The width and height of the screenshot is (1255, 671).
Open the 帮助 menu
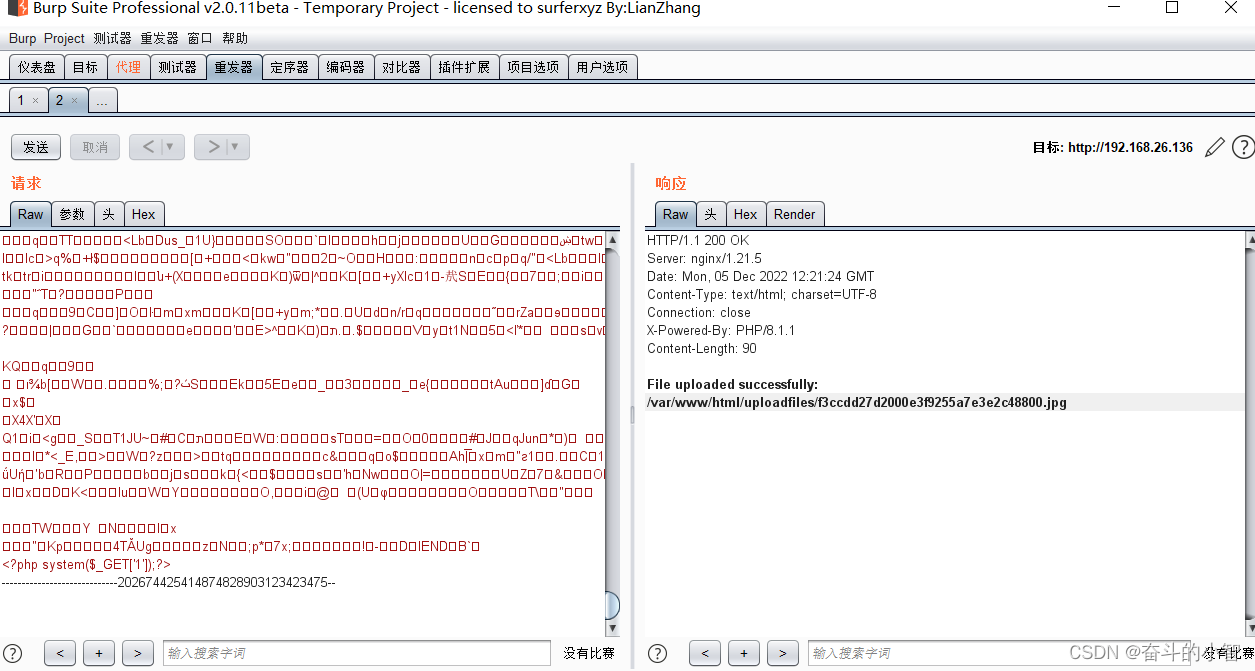click(x=235, y=38)
